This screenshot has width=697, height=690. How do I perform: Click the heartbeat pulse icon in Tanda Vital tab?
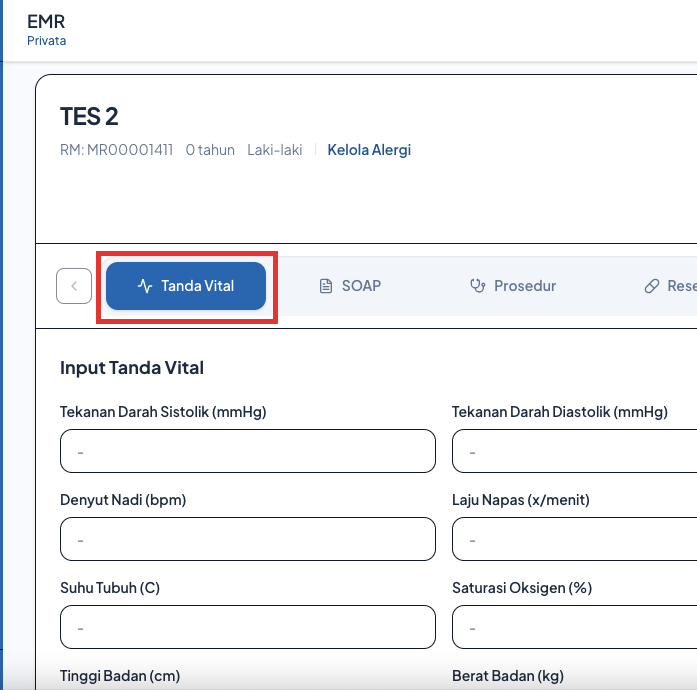point(145,286)
